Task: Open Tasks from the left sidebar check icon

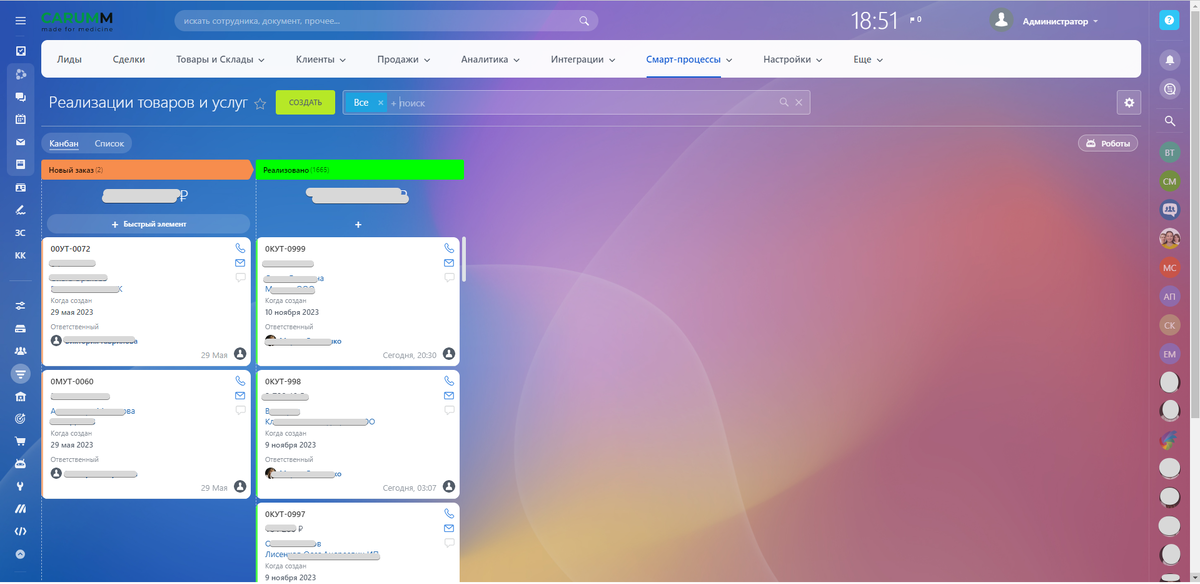Action: click(21, 50)
